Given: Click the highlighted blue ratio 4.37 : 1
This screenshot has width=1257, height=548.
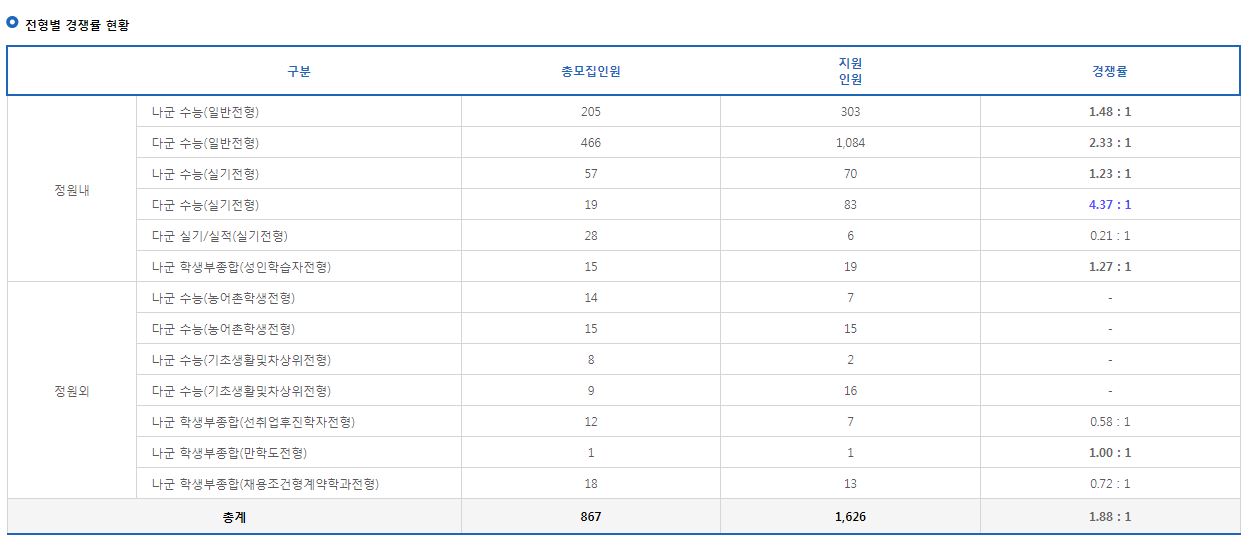Looking at the screenshot, I should point(1110,205).
